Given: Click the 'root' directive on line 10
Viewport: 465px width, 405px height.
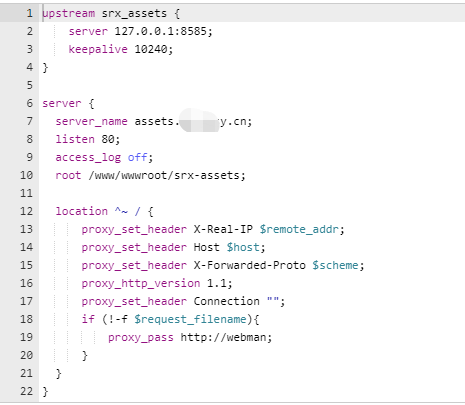Looking at the screenshot, I should click(x=68, y=175).
